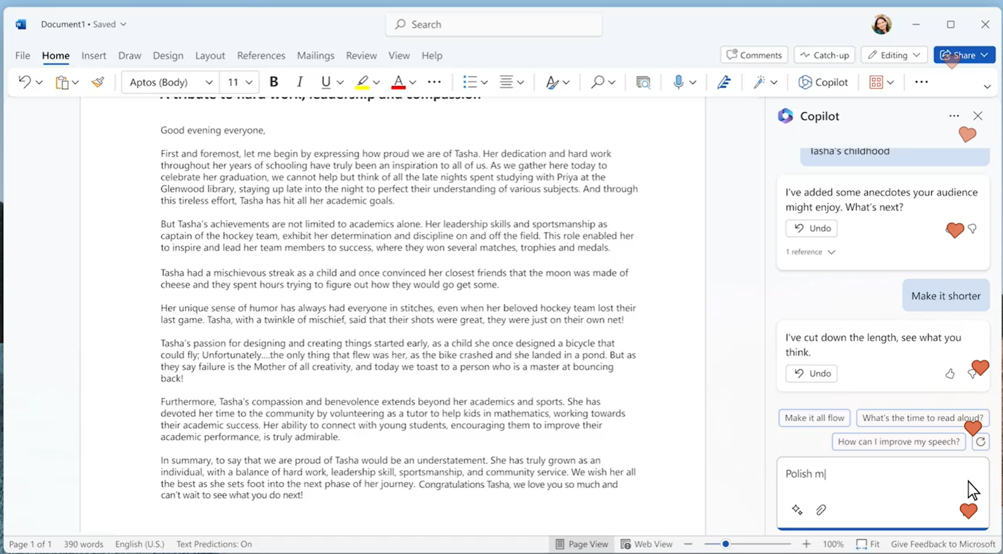
Task: Click the 100% zoom level
Action: click(833, 544)
